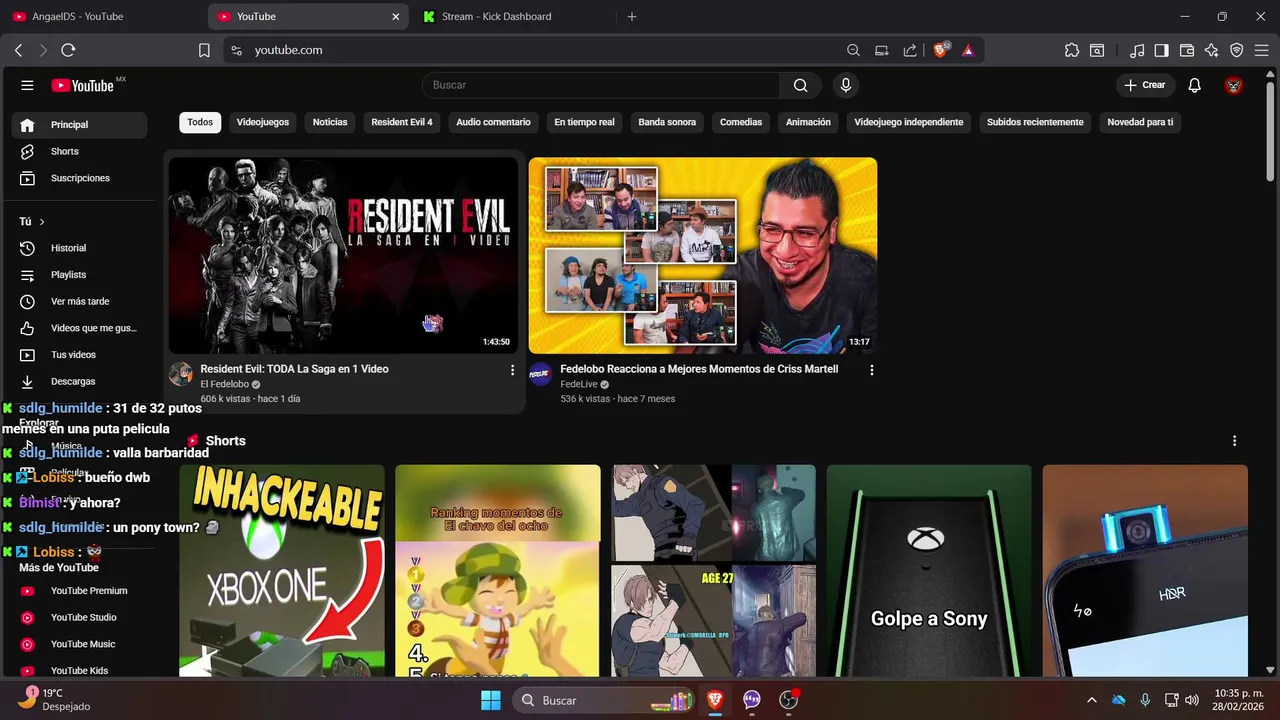Open Resident Evil La Saga thumbnail

(343, 255)
